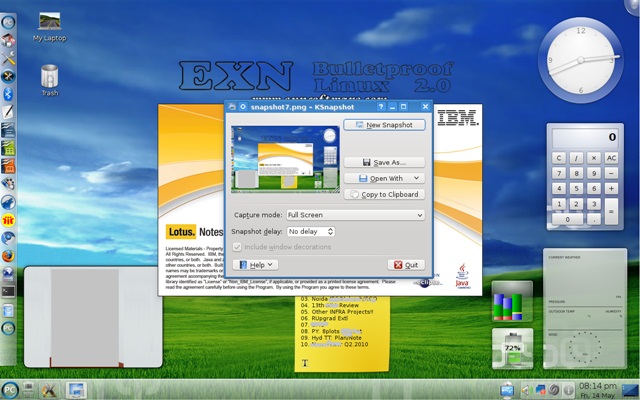This screenshot has height=400, width=640.
Task: Click calculator AC key
Action: click(x=611, y=158)
